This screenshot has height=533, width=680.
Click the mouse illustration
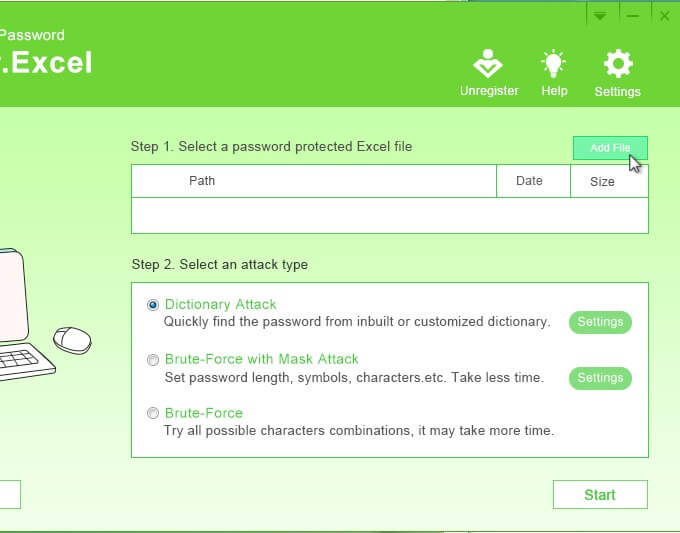pyautogui.click(x=71, y=339)
